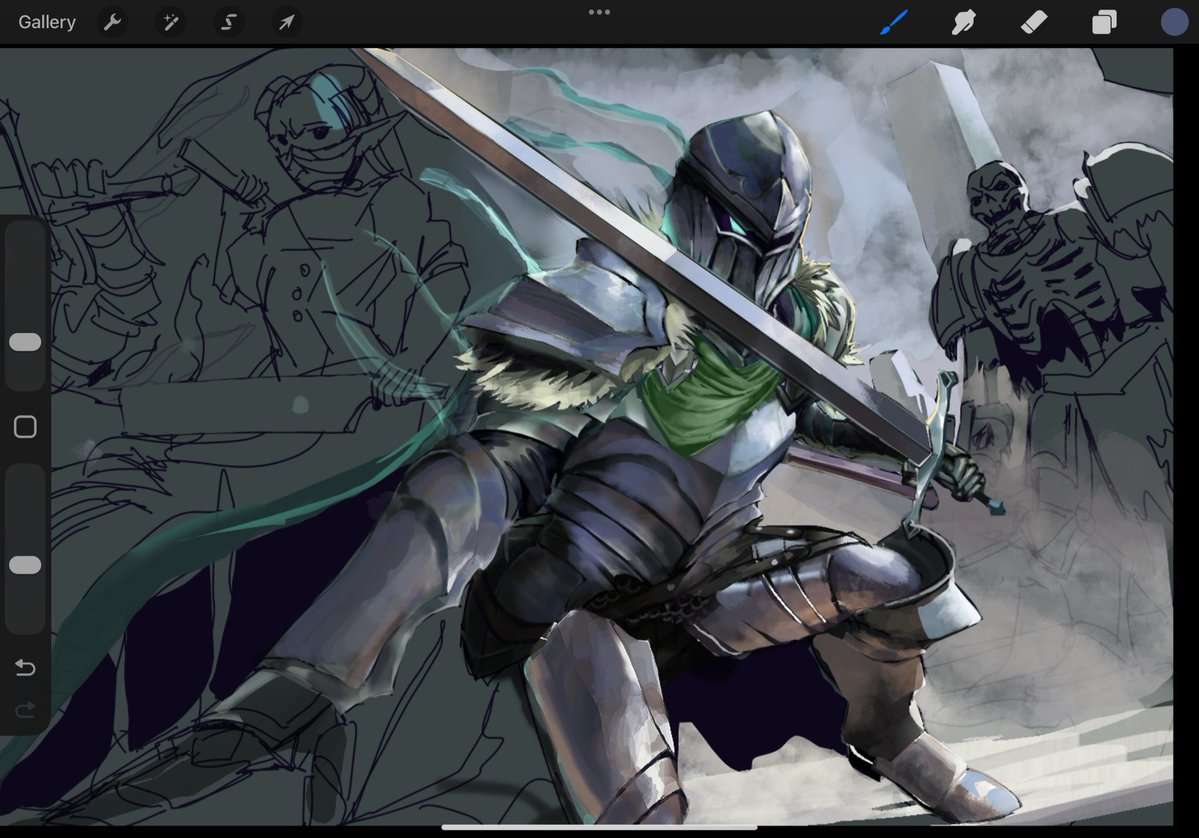Activate the Selection tool
This screenshot has width=1199, height=838.
pyautogui.click(x=229, y=22)
